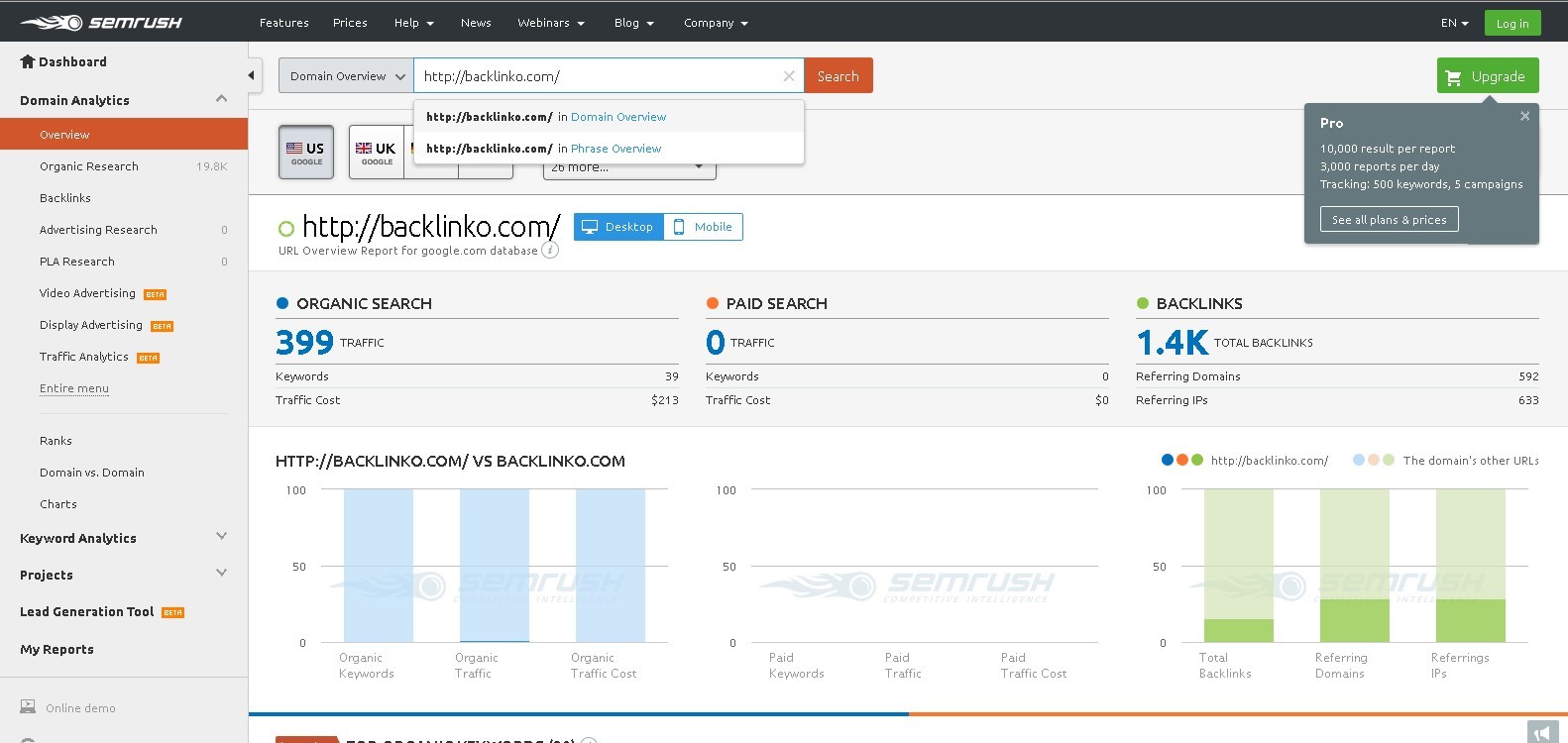Image resolution: width=1568 pixels, height=743 pixels.
Task: Toggle the http://backlinko.com/ chart legend
Action: pyautogui.click(x=1245, y=461)
